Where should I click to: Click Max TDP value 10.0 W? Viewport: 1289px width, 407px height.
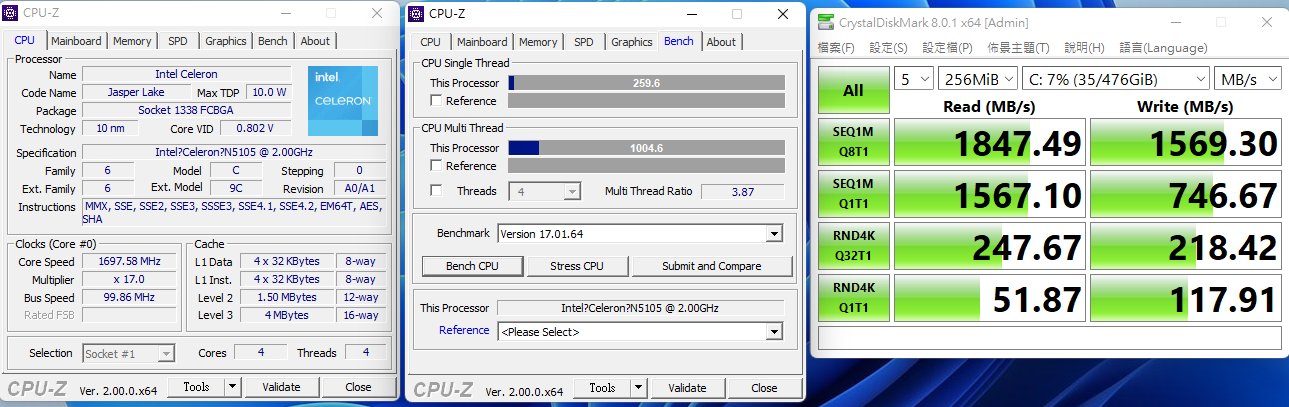[x=268, y=92]
